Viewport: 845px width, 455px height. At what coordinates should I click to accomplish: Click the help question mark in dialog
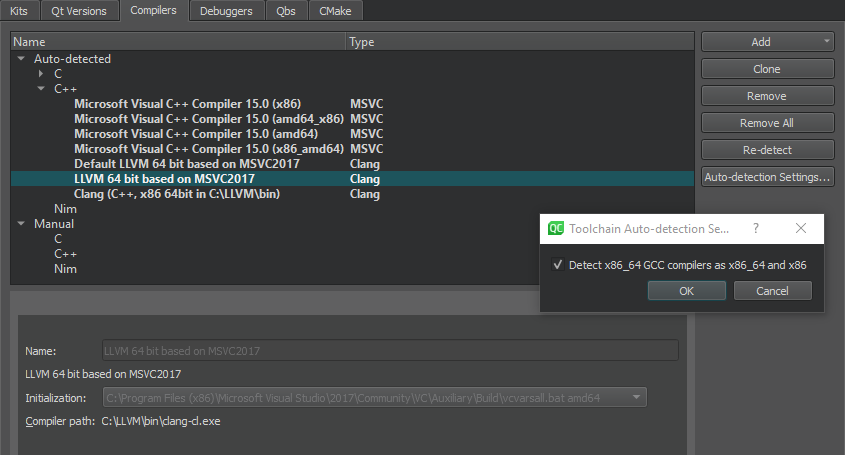pyautogui.click(x=756, y=228)
